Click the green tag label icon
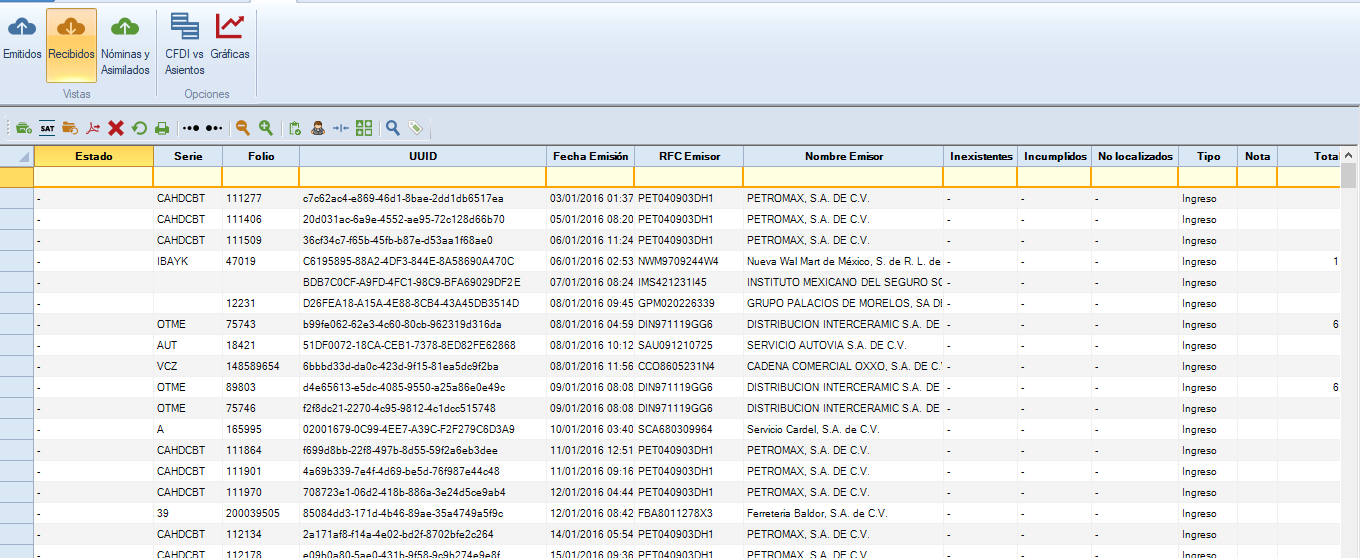Viewport: 1360px width, 558px height. click(415, 128)
